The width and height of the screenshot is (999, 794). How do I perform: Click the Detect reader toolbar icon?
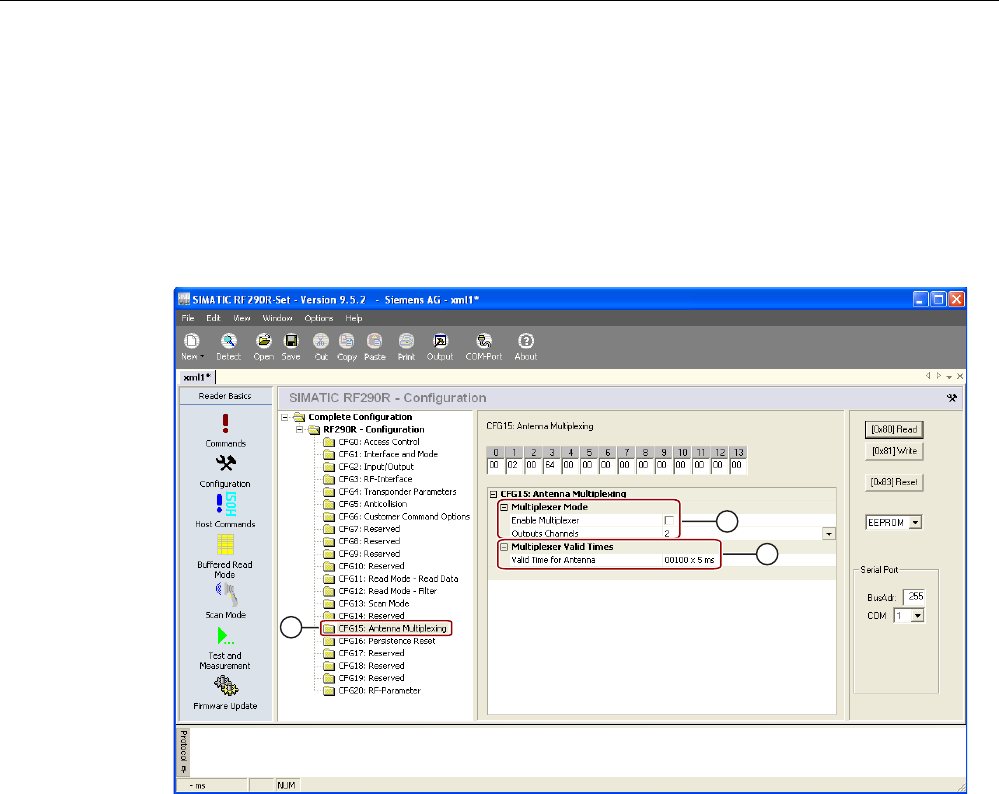click(x=229, y=341)
